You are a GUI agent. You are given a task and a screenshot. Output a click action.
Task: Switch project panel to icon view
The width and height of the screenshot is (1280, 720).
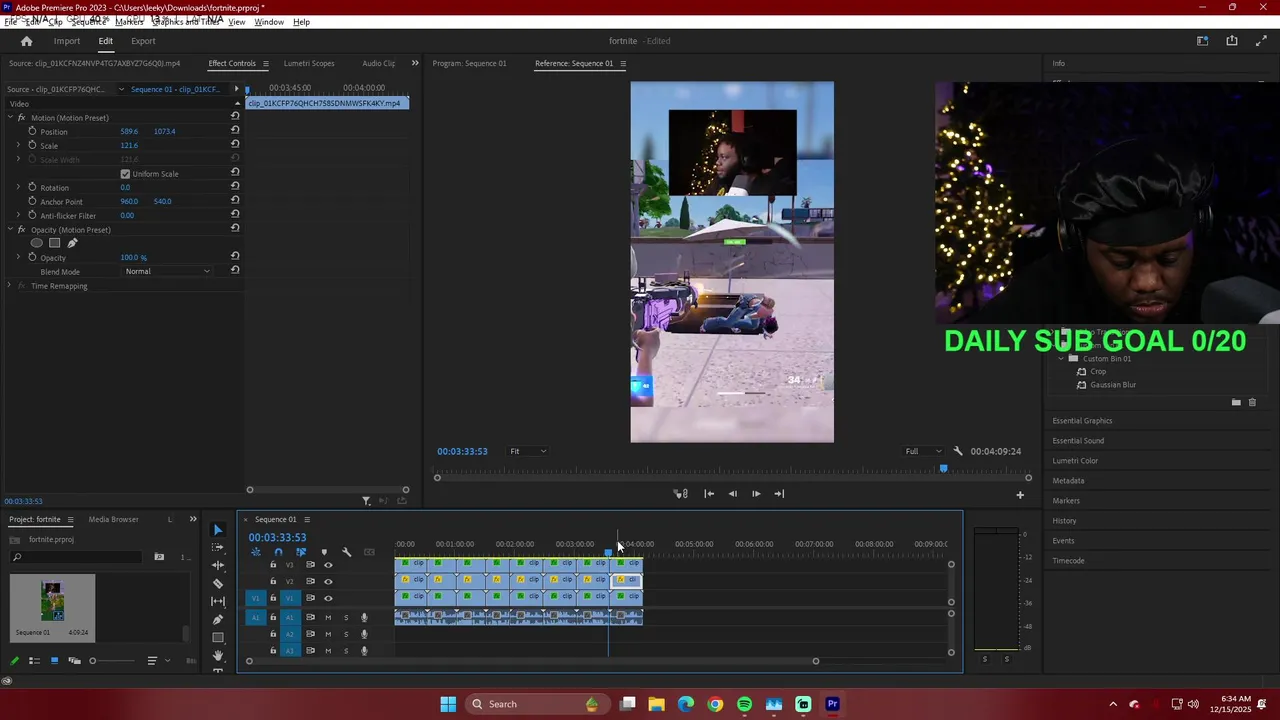tap(54, 661)
